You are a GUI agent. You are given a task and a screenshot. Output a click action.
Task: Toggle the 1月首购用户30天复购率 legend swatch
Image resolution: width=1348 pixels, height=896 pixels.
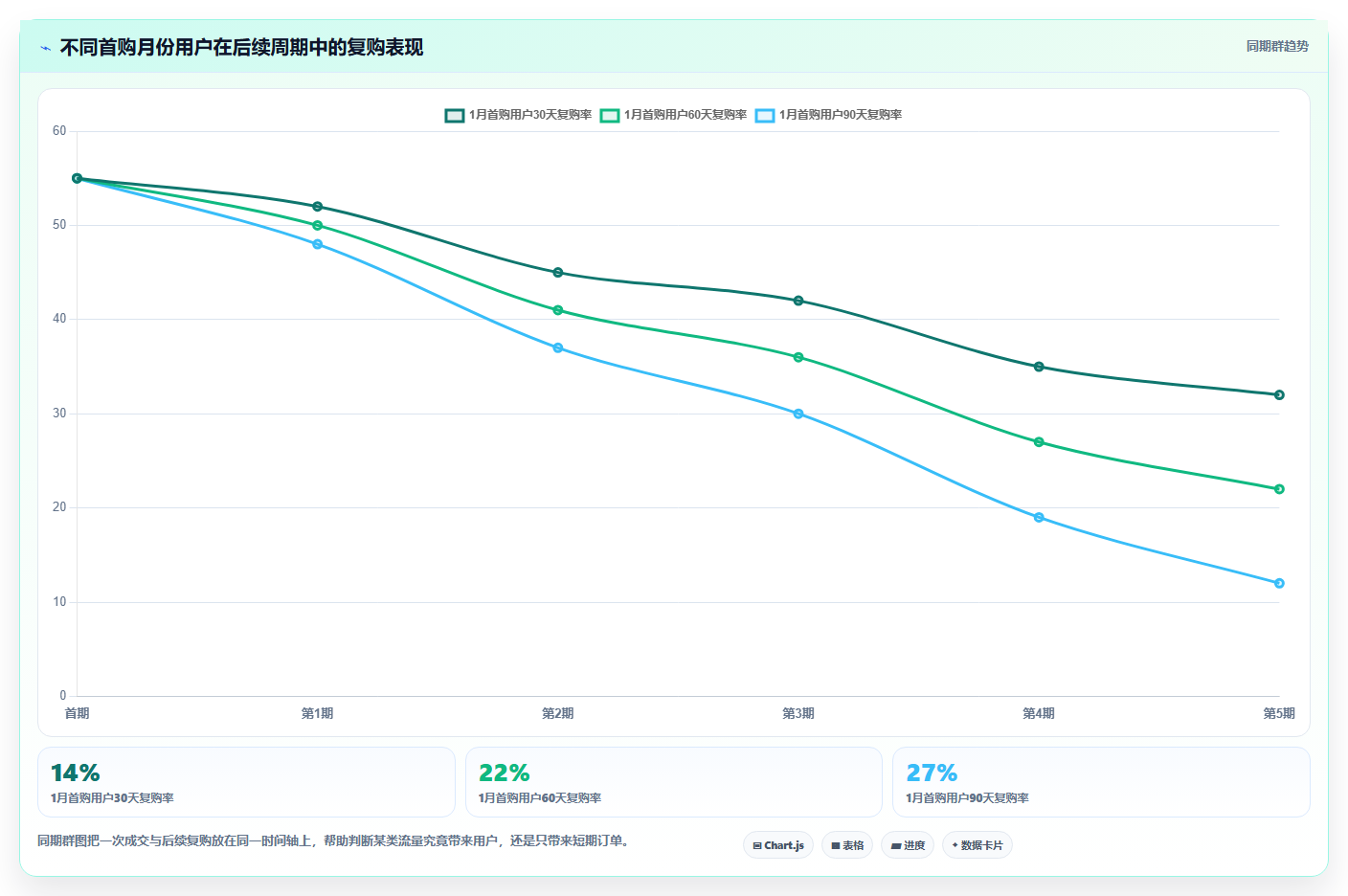click(x=455, y=115)
